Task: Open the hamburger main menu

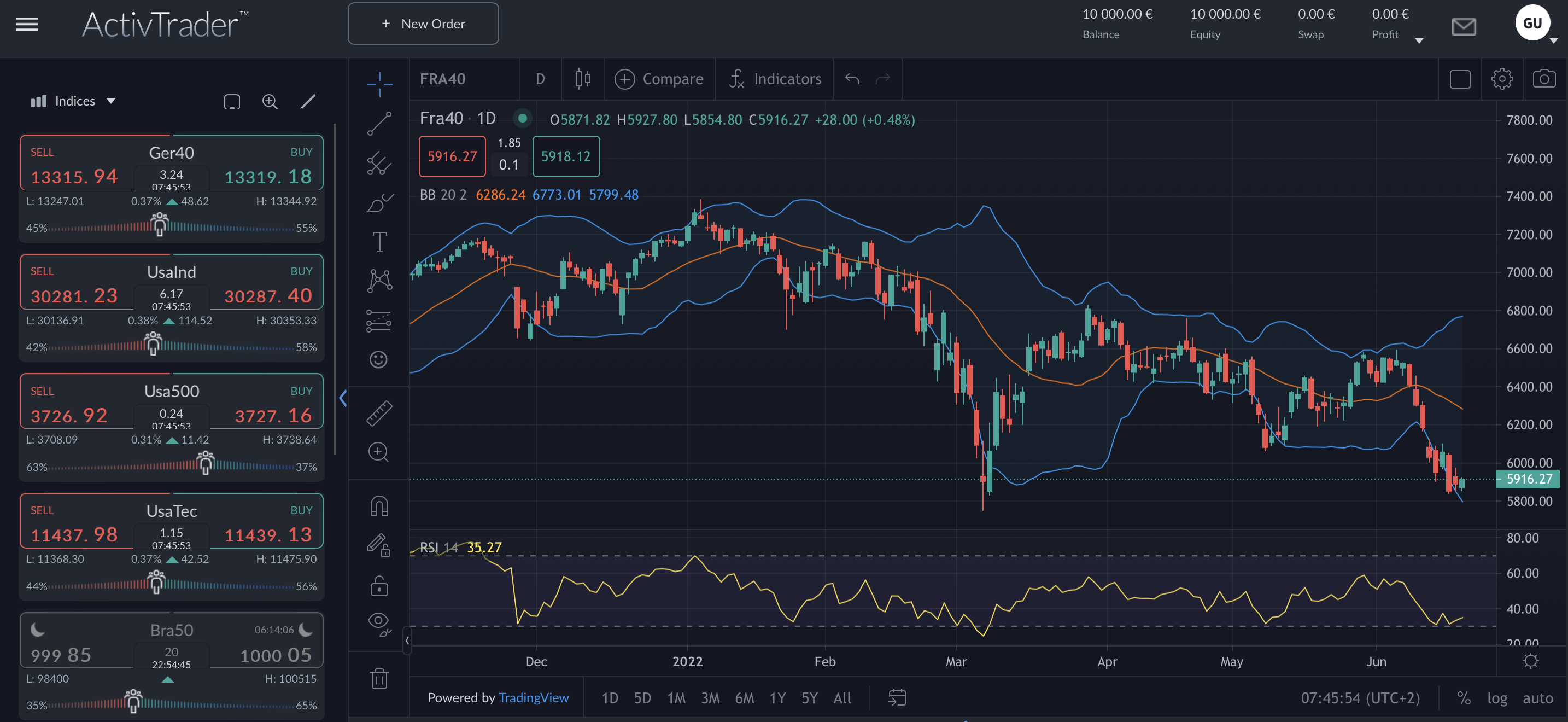Action: pos(27,25)
